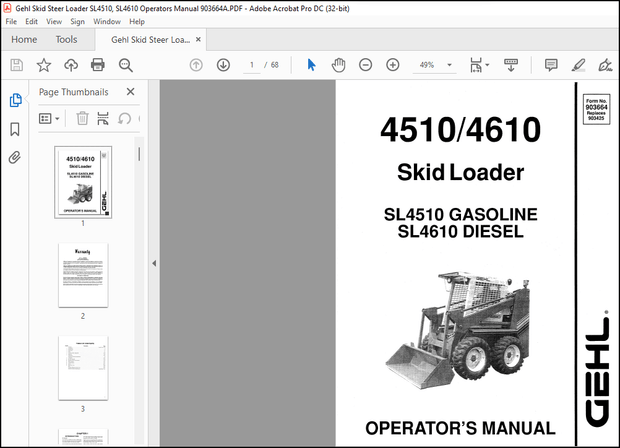620x448 pixels.
Task: Print the document with printer icon
Action: pyautogui.click(x=98, y=65)
